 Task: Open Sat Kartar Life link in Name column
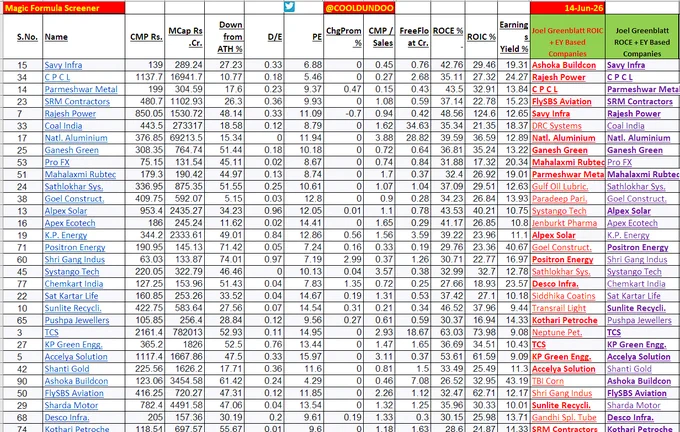72,296
